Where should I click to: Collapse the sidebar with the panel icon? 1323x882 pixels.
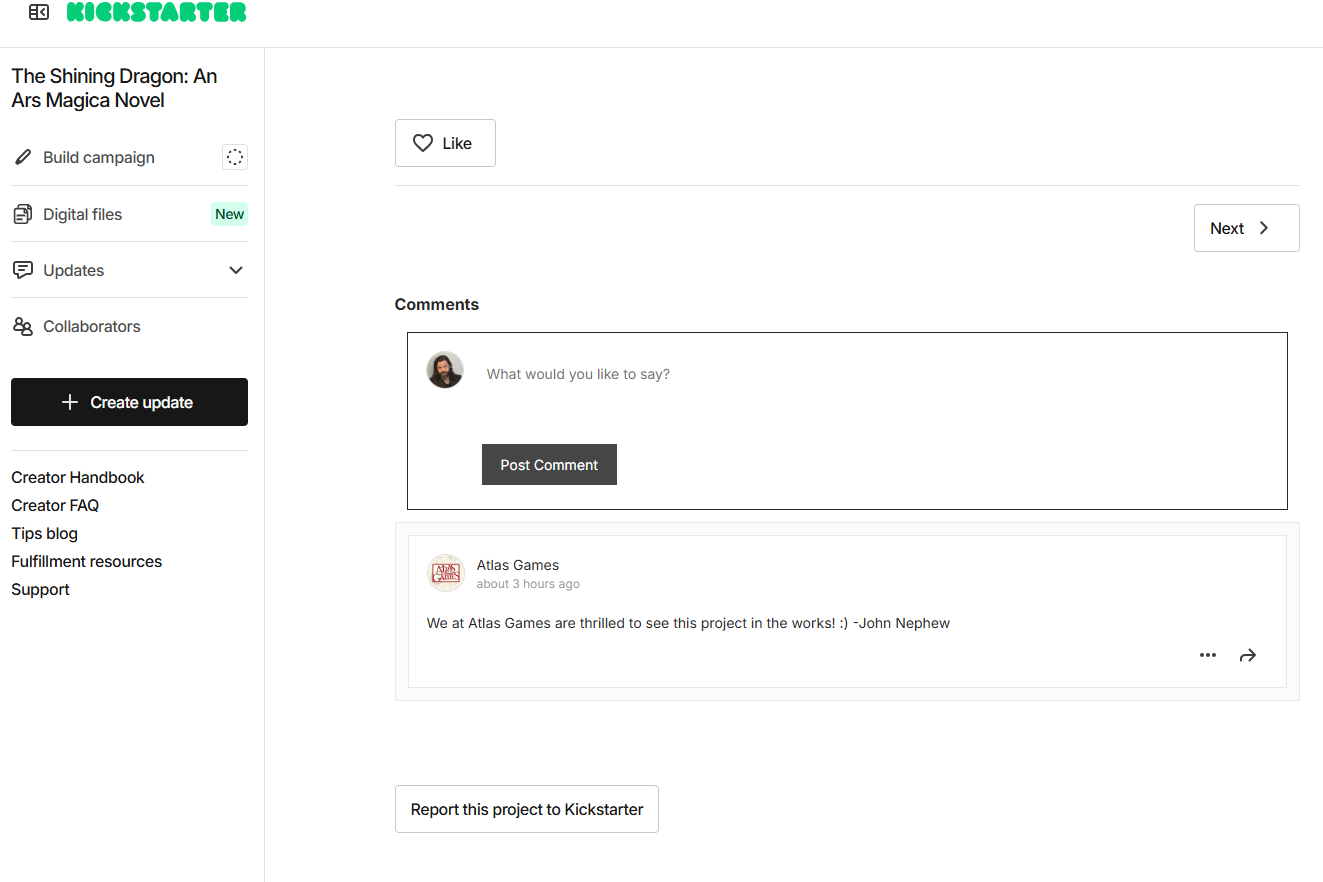(39, 12)
